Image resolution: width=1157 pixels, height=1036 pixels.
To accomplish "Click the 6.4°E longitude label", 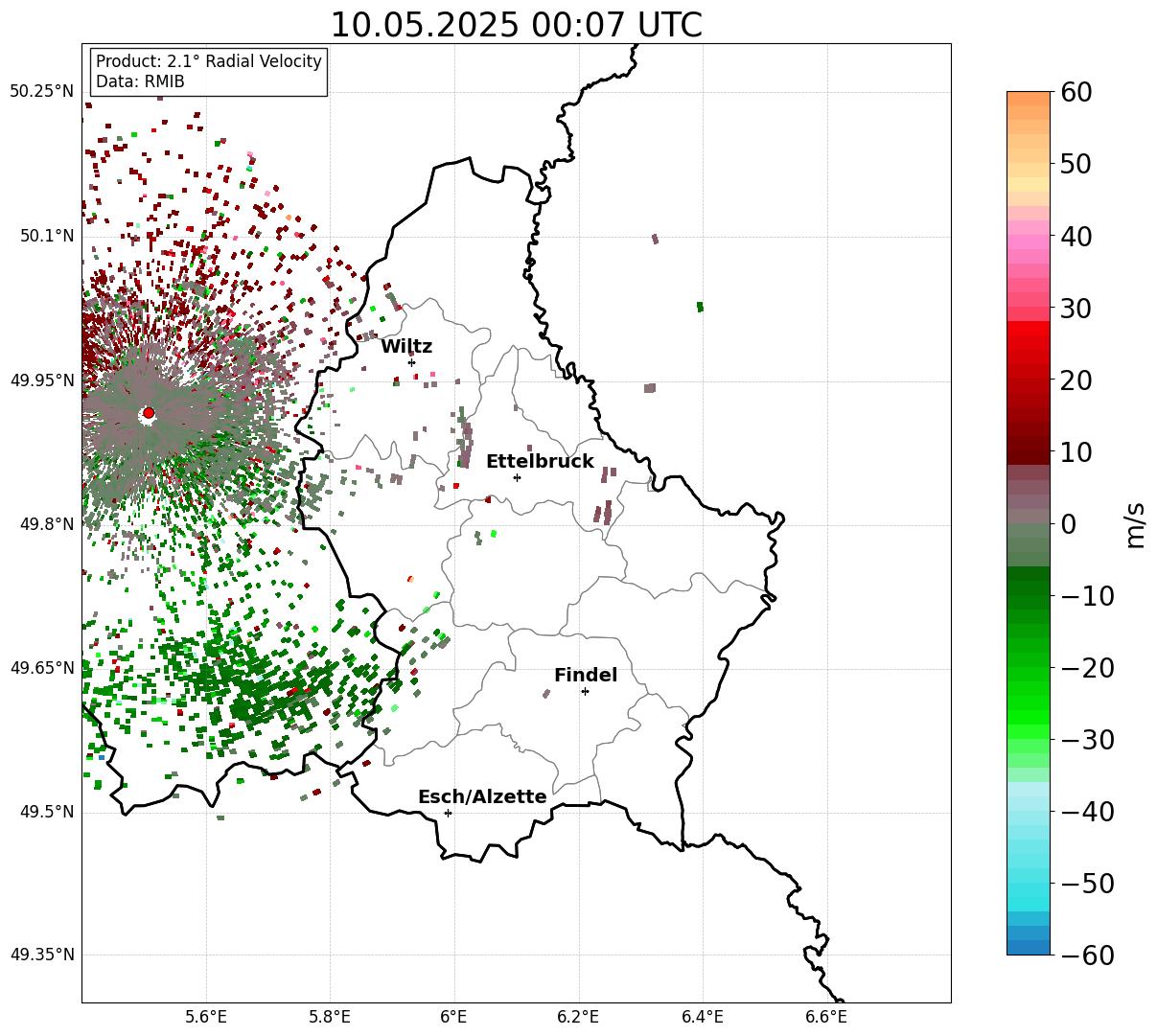I will [703, 1016].
